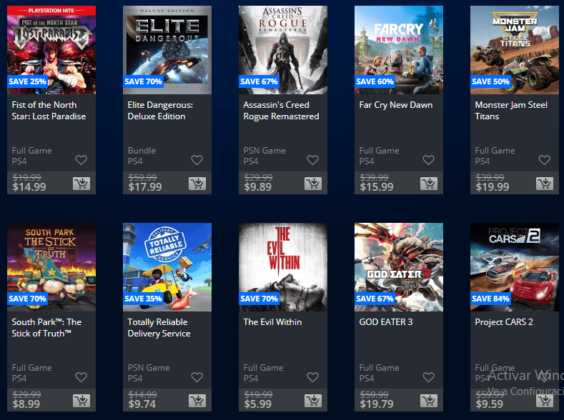Toggle wishlist heart for Monster Jam Steel Titans
The height and width of the screenshot is (420, 564).
pyautogui.click(x=545, y=160)
